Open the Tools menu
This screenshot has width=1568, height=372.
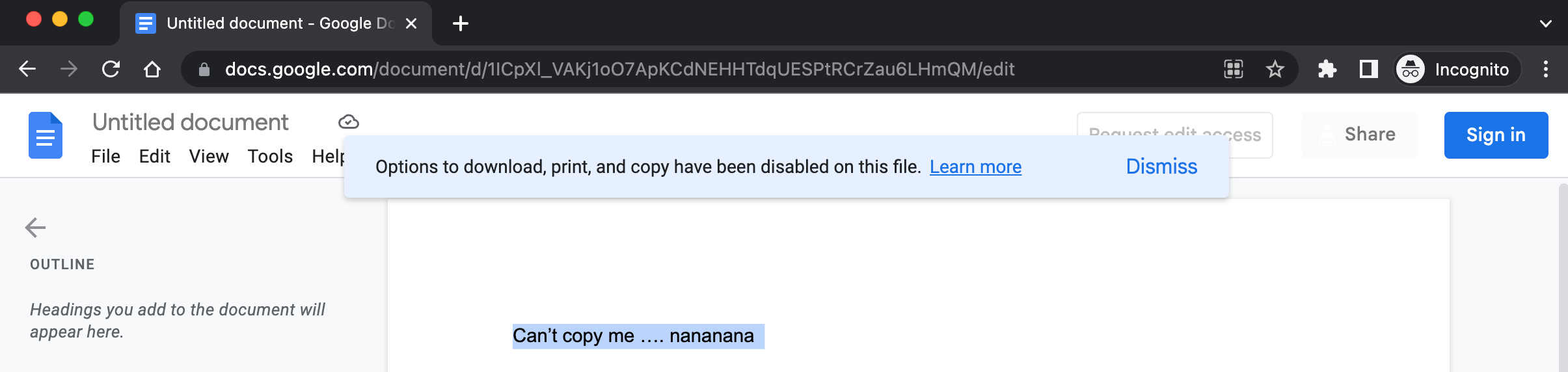(x=270, y=157)
